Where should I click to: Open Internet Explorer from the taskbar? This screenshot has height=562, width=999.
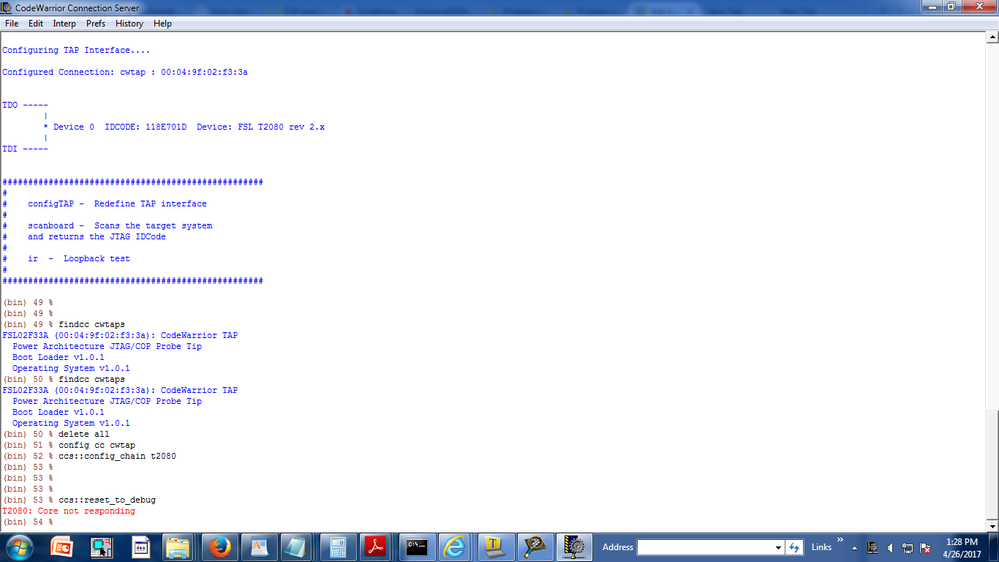pyautogui.click(x=455, y=547)
